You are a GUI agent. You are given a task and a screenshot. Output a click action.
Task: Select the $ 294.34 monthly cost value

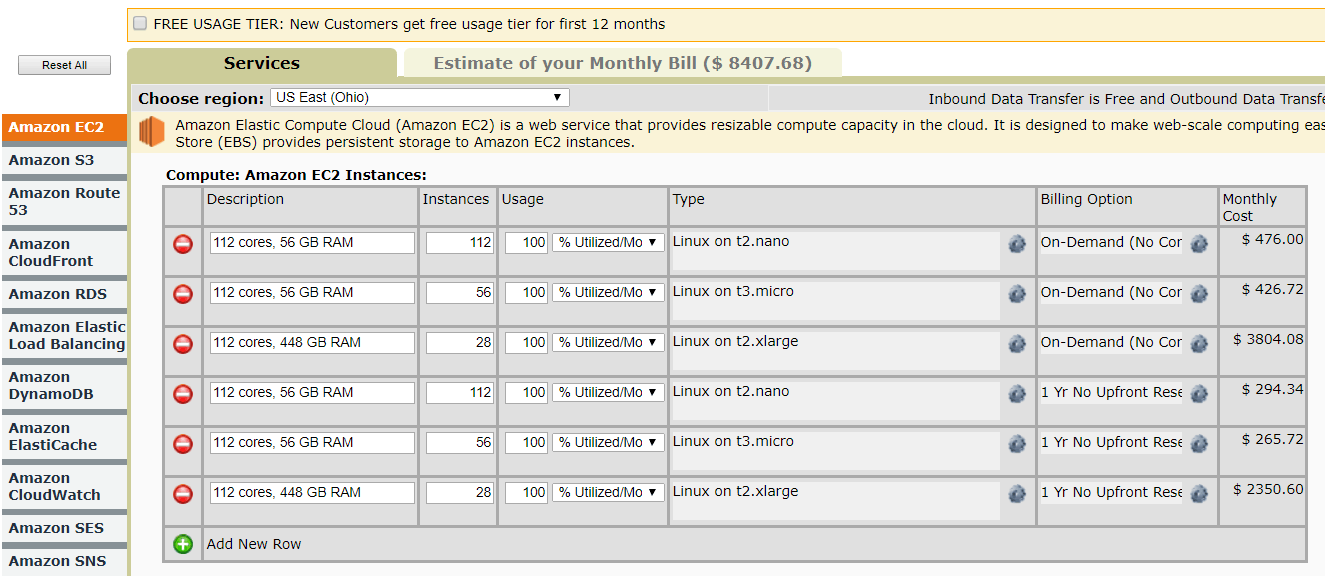(x=1272, y=390)
